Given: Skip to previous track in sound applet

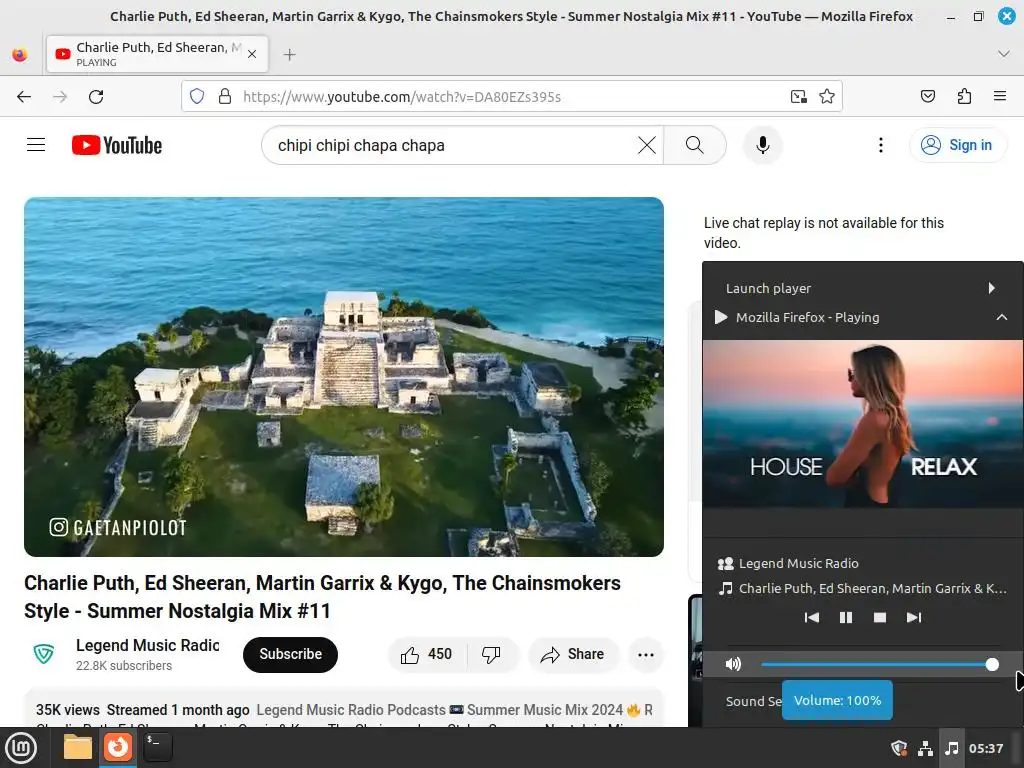Looking at the screenshot, I should (812, 617).
